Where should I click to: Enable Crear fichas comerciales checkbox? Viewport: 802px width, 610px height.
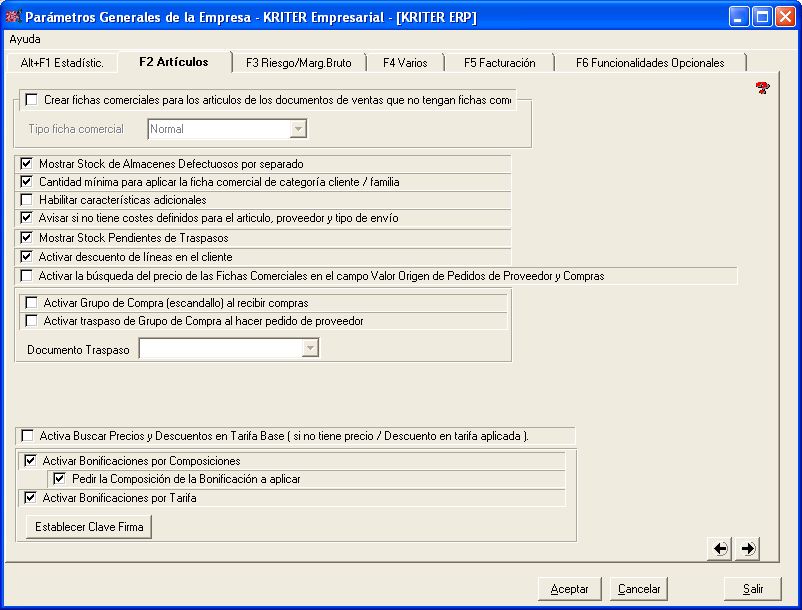(x=32, y=100)
